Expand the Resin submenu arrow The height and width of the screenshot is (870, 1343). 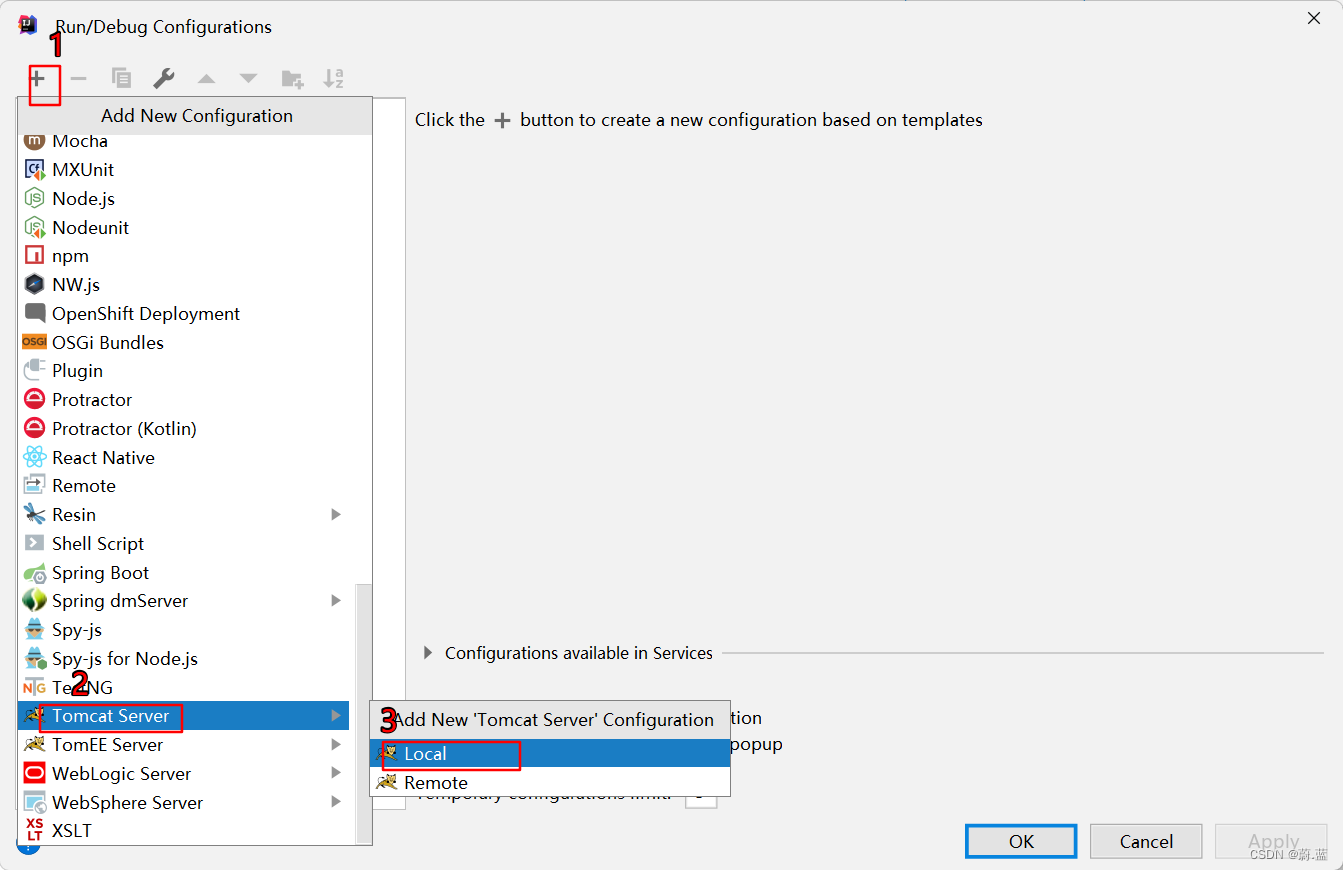coord(336,515)
